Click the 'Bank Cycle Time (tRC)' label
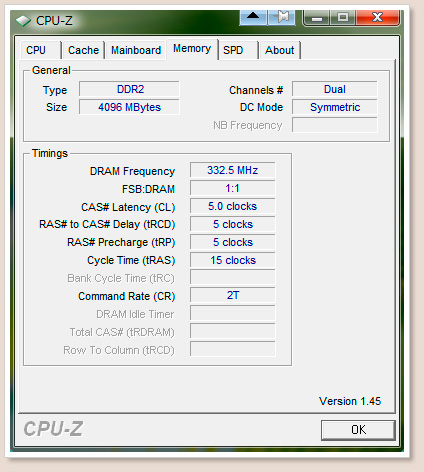The height and width of the screenshot is (472, 424). [x=121, y=279]
